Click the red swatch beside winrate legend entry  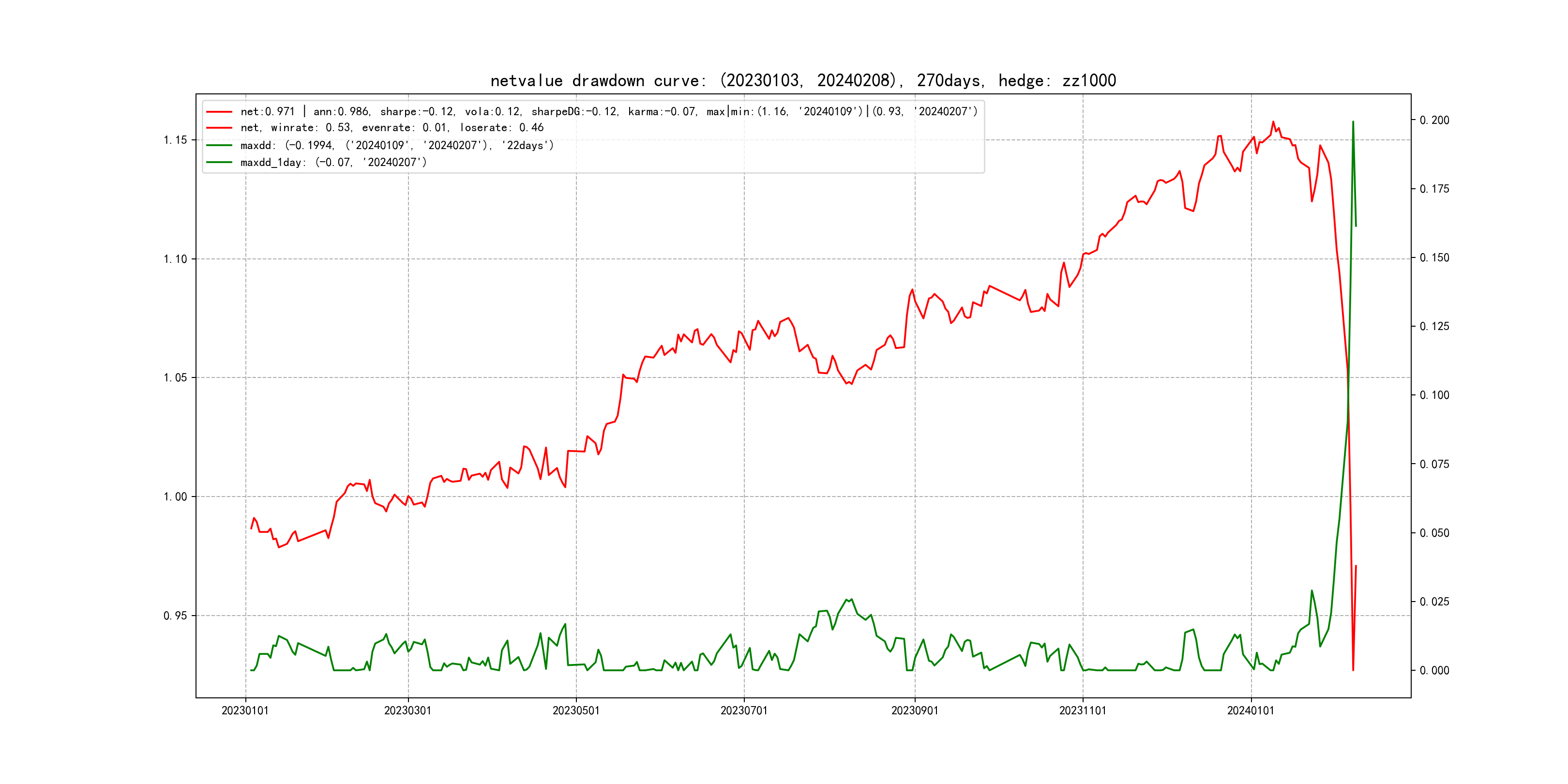pos(219,128)
